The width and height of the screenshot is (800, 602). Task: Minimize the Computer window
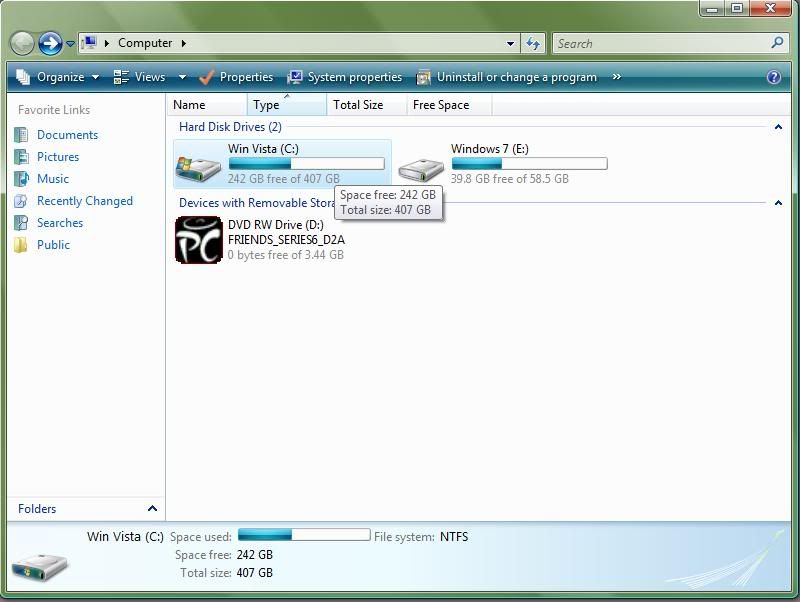pos(712,9)
